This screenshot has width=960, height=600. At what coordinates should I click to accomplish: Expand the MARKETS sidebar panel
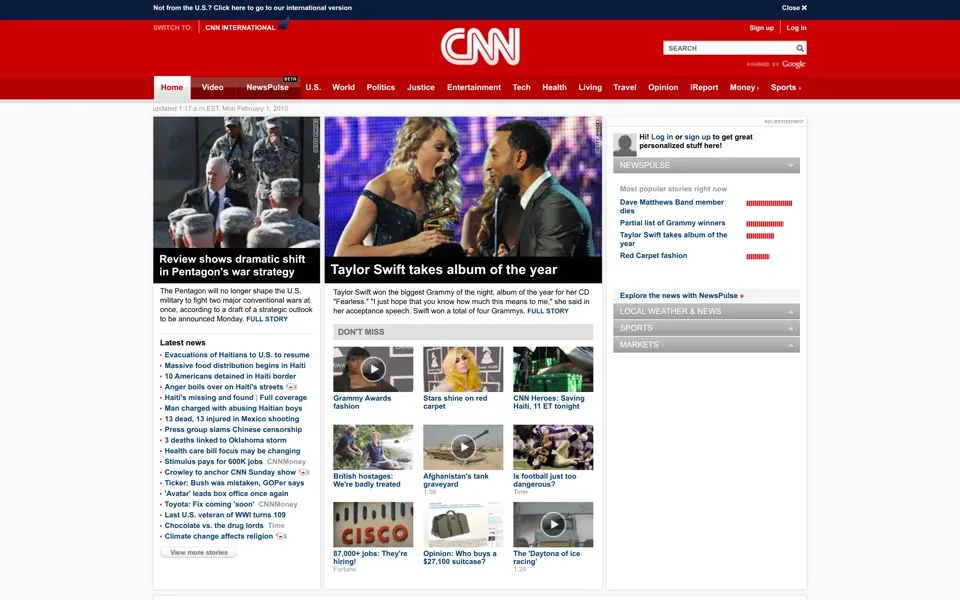(x=790, y=345)
